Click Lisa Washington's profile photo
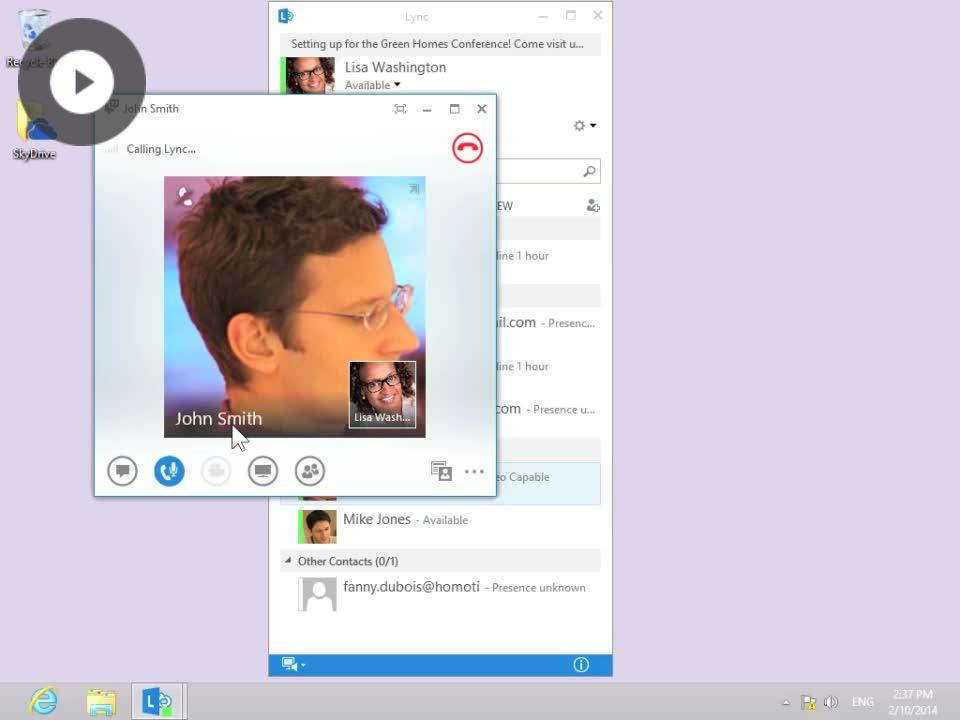 pyautogui.click(x=310, y=75)
